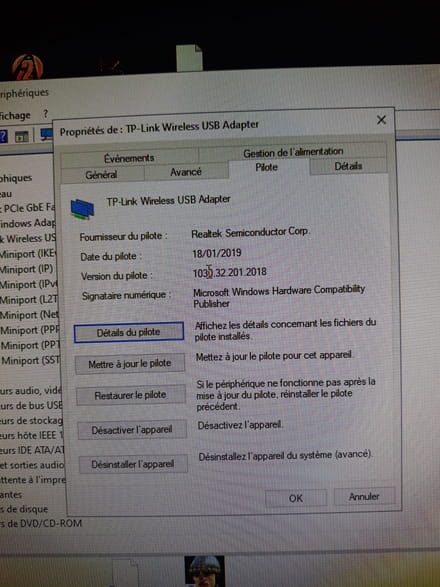Click Désinstaller l'appareil button

coord(133,464)
